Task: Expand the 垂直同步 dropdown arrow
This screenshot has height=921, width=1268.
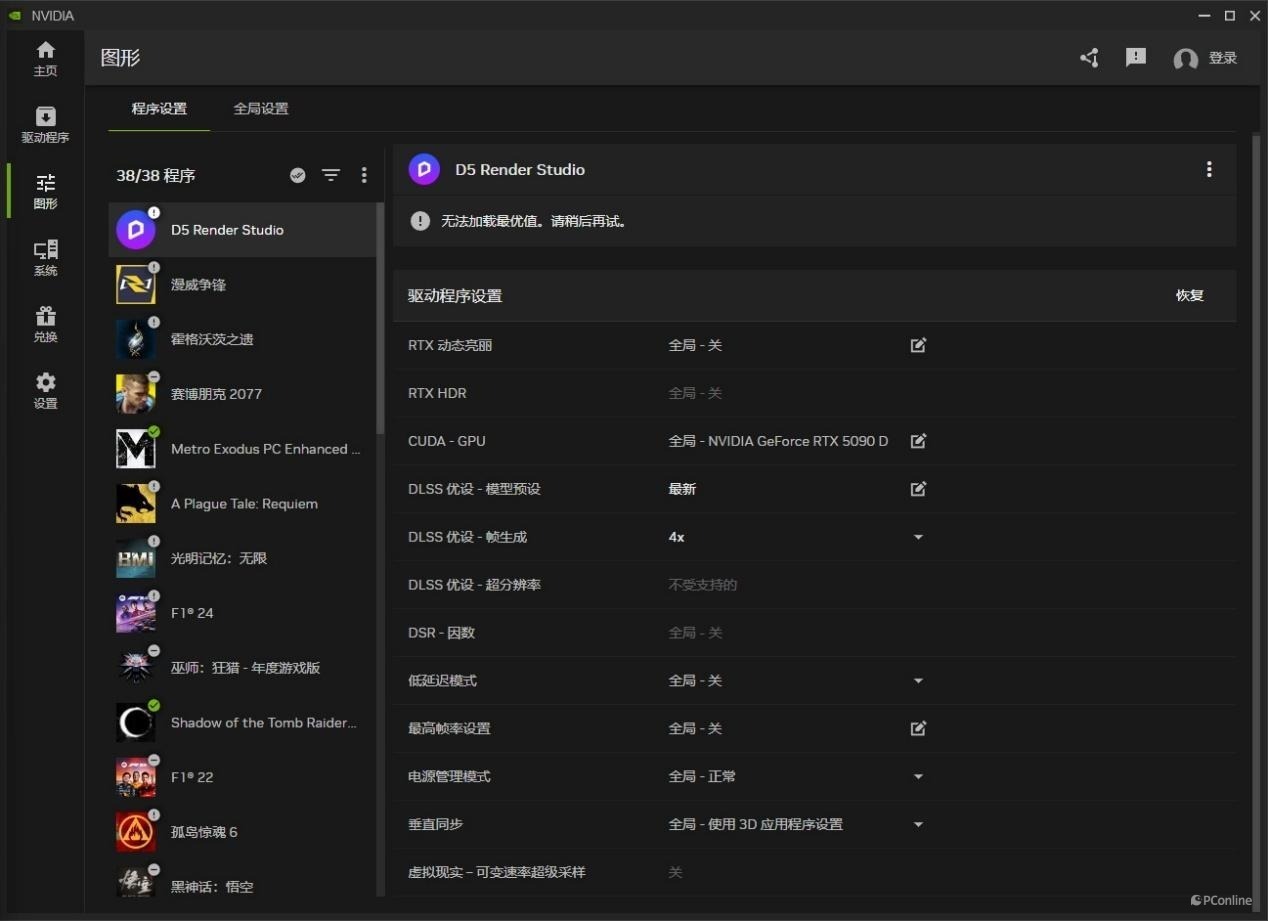Action: tap(918, 825)
